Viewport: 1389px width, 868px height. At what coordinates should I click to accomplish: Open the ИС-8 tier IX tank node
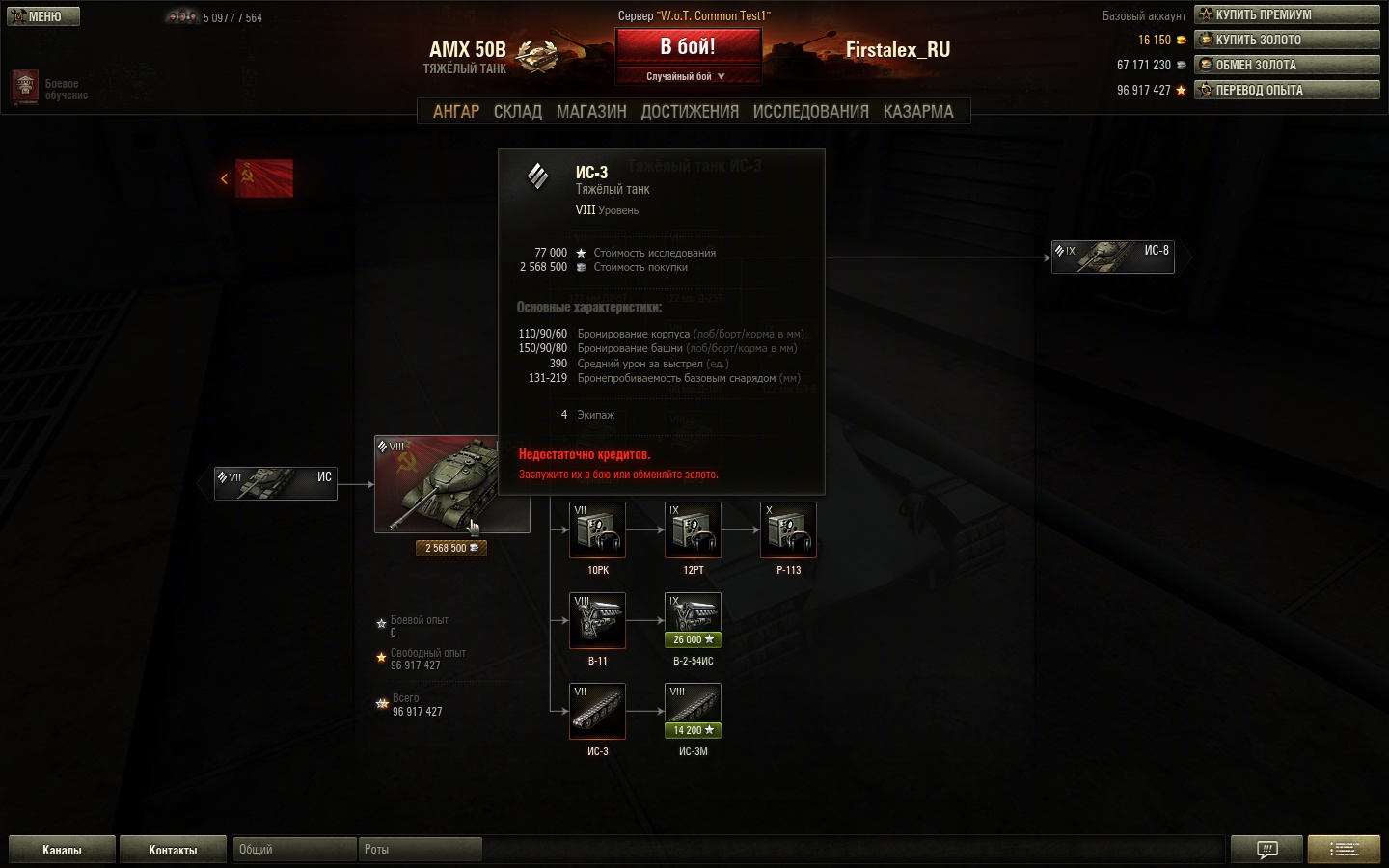pyautogui.click(x=1112, y=258)
